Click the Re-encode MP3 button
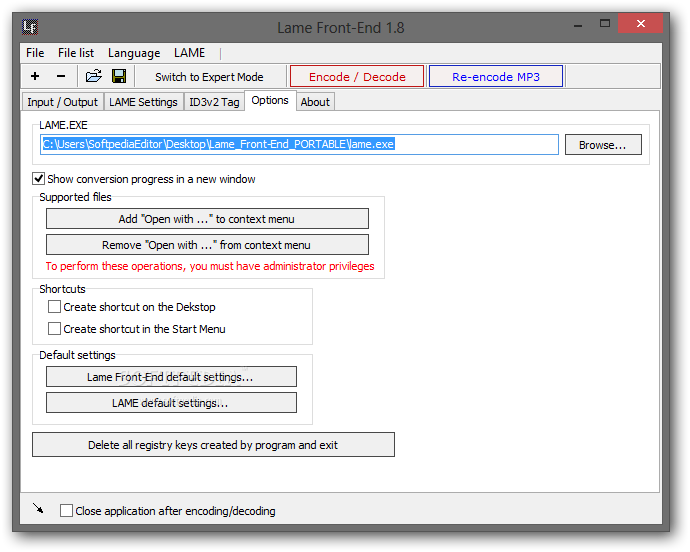The height and width of the screenshot is (552, 690). (x=496, y=77)
